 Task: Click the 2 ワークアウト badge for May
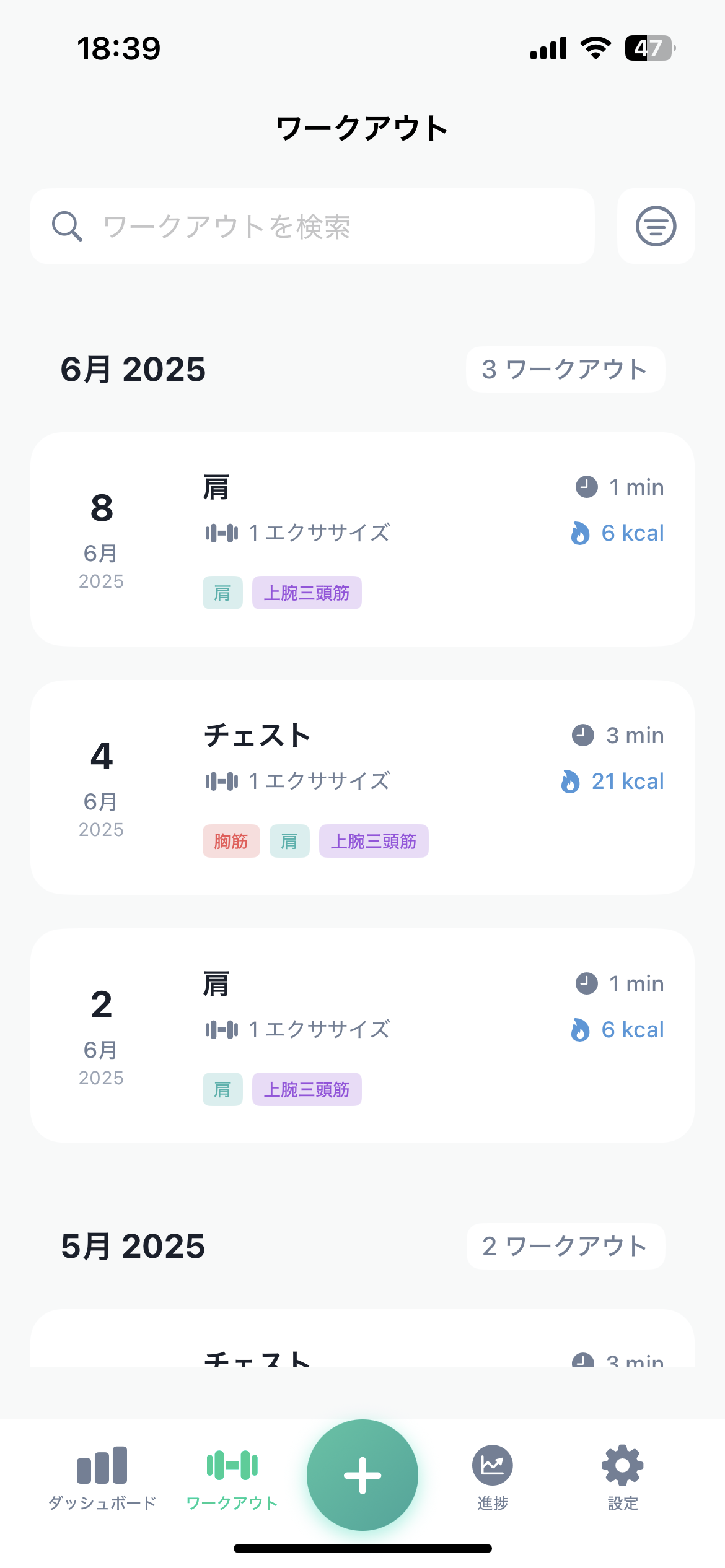(565, 1246)
